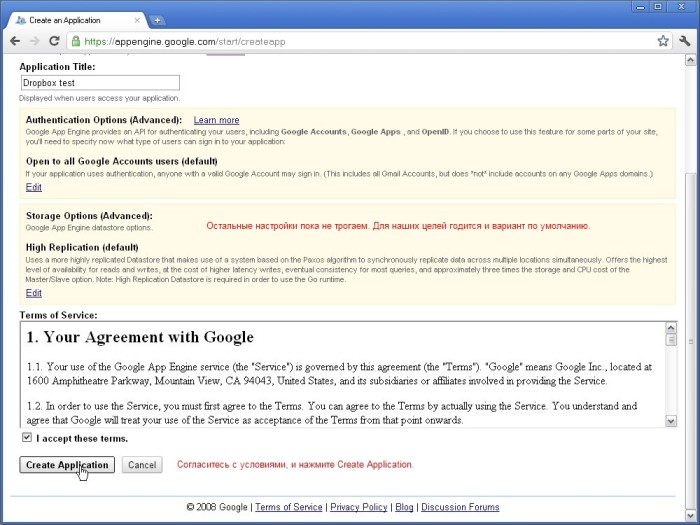Open the Learn more link
This screenshot has width=700, height=525.
(x=217, y=120)
